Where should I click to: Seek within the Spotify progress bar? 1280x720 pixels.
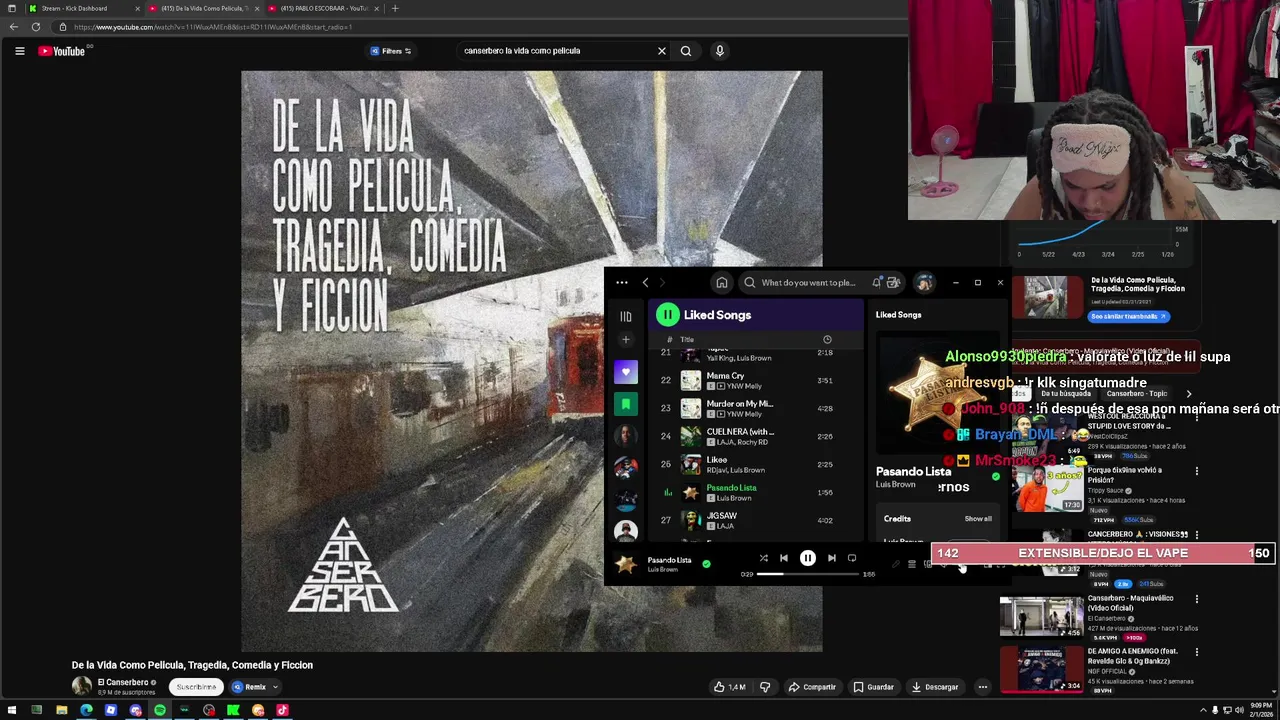click(x=807, y=574)
